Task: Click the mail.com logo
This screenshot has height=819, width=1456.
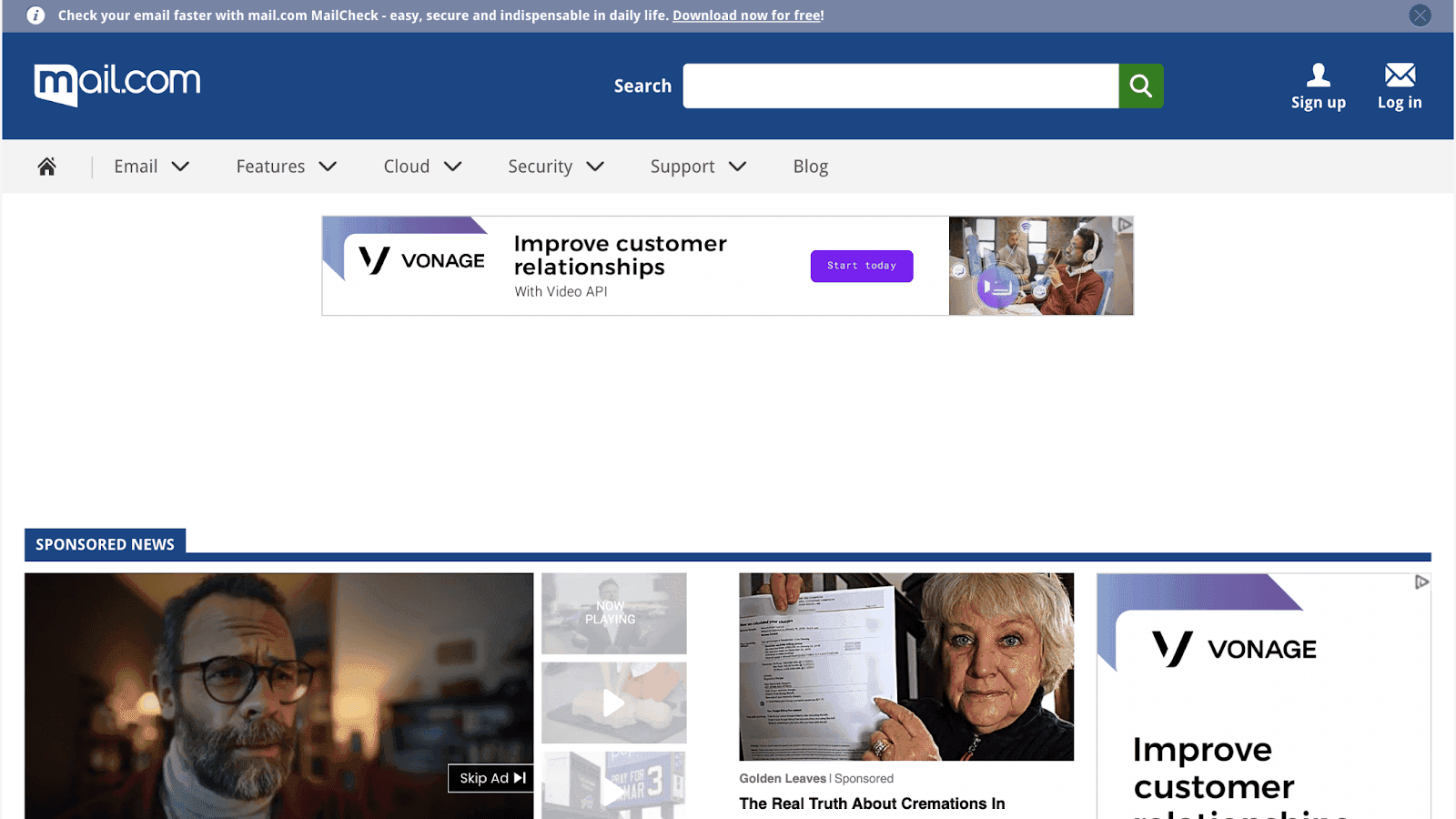Action: click(116, 82)
